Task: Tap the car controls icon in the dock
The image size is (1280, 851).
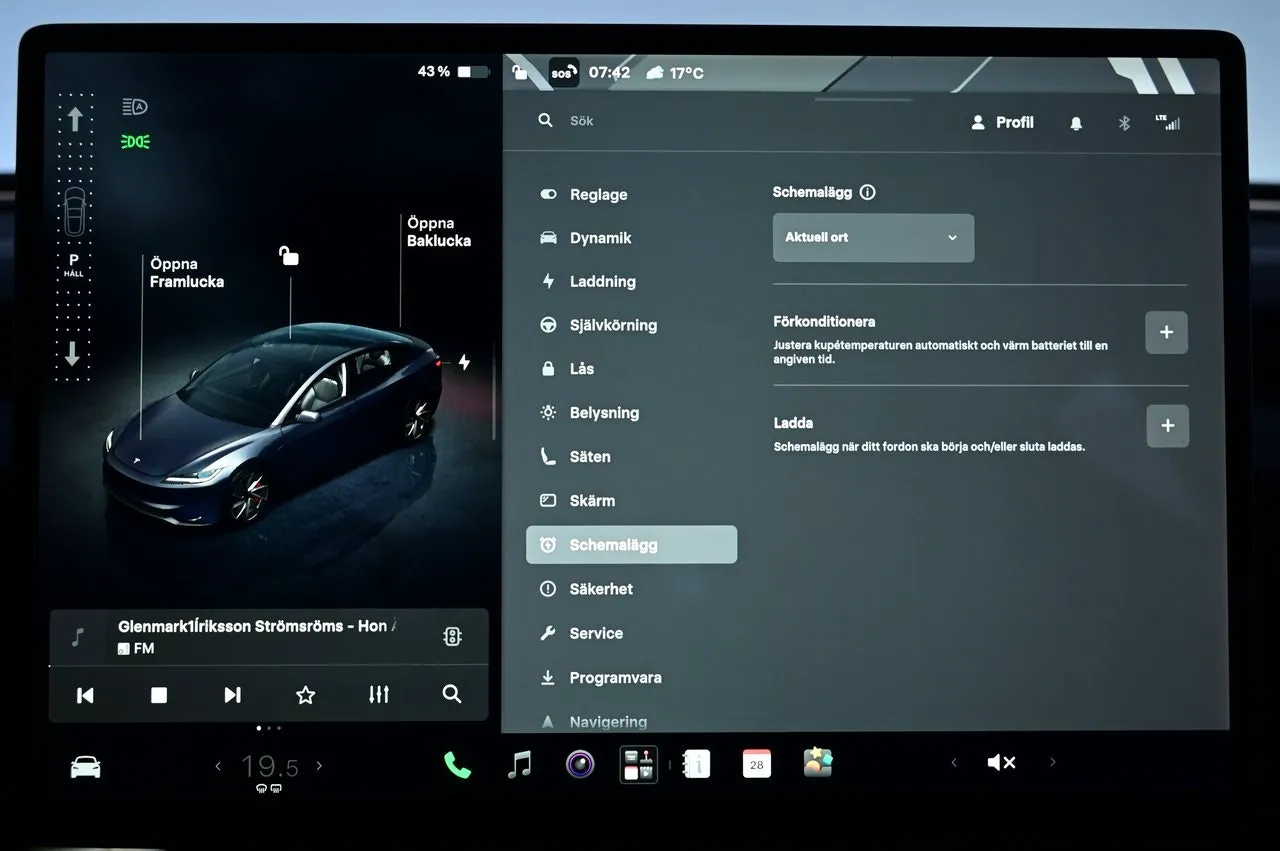Action: [85, 767]
